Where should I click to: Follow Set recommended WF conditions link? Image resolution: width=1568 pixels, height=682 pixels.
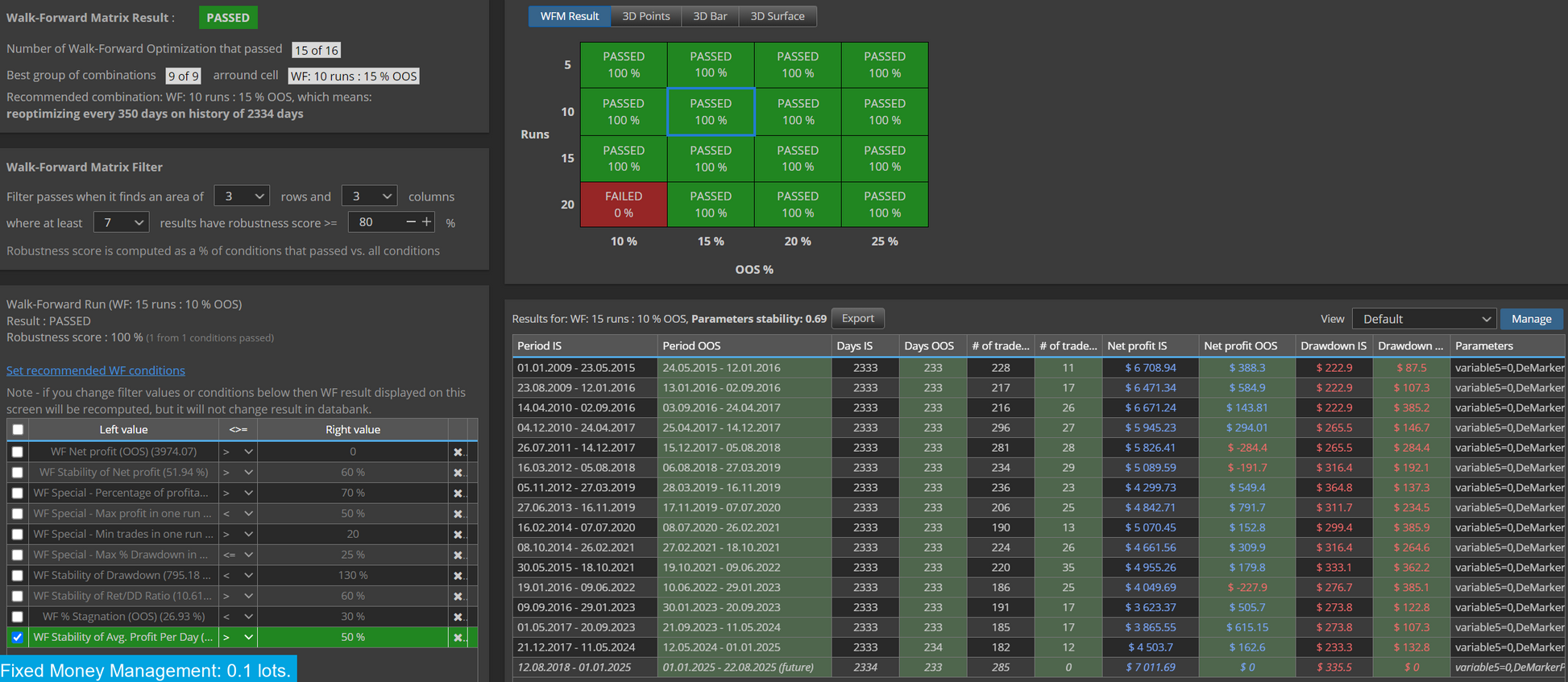click(96, 370)
